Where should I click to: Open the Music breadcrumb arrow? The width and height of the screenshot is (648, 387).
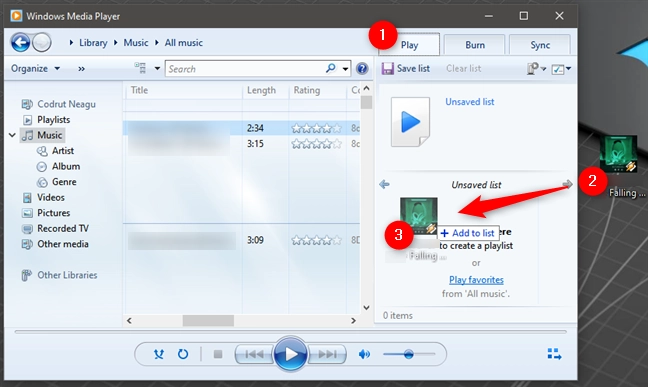(x=115, y=42)
